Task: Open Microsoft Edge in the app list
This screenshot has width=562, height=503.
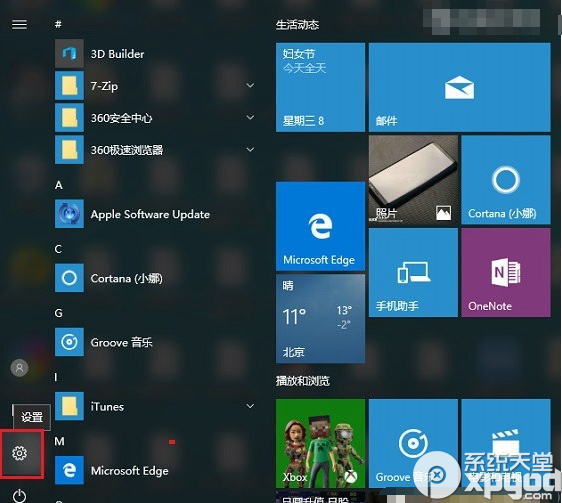Action: [154, 470]
